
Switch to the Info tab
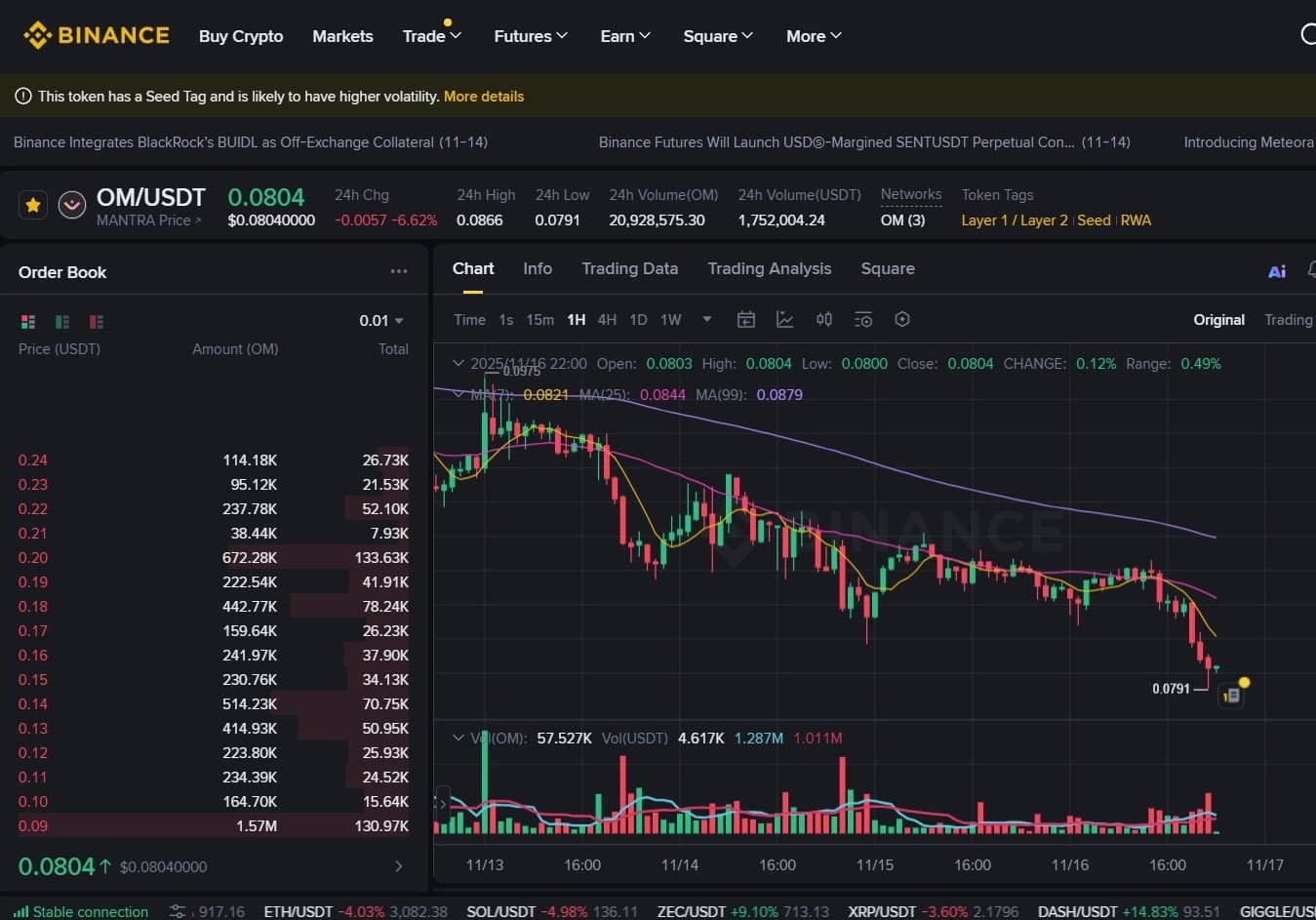(538, 268)
